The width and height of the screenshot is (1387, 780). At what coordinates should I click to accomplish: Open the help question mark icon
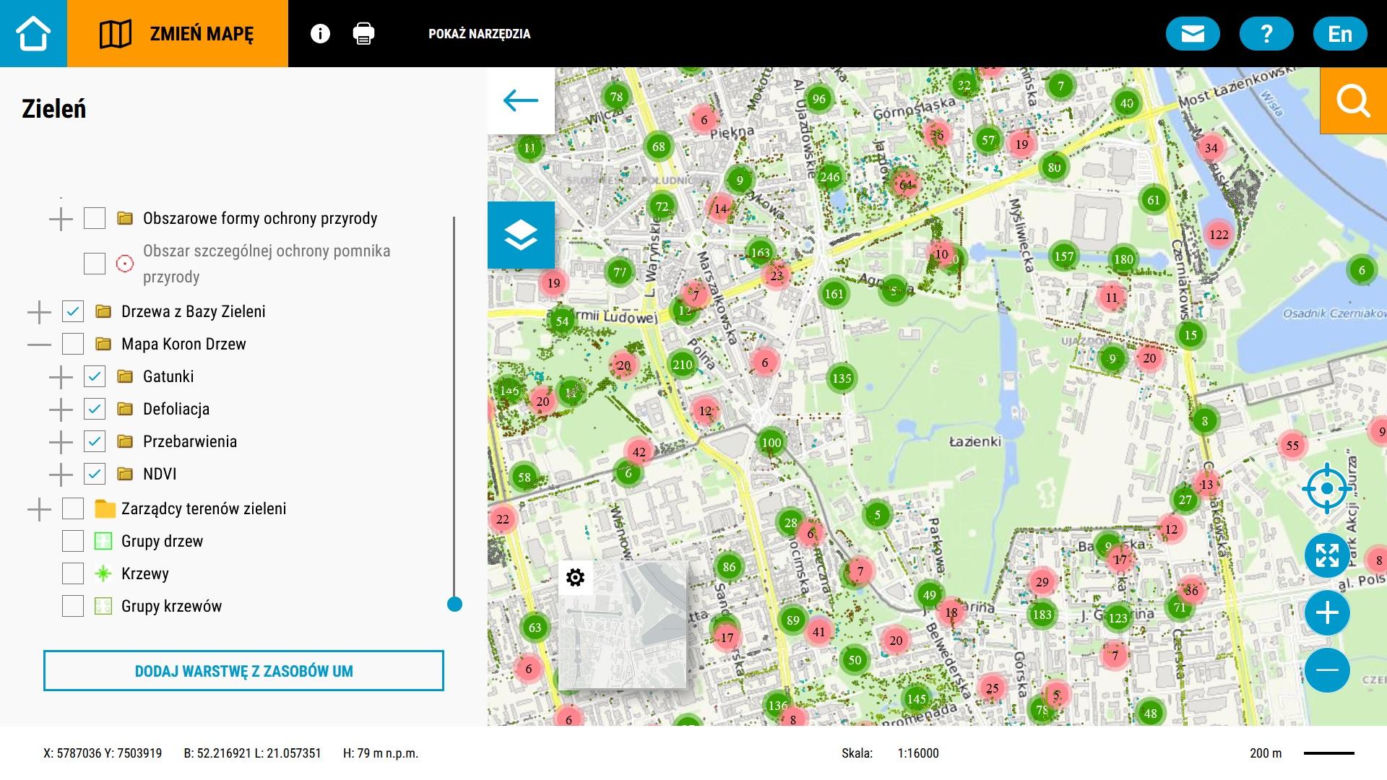(1266, 34)
